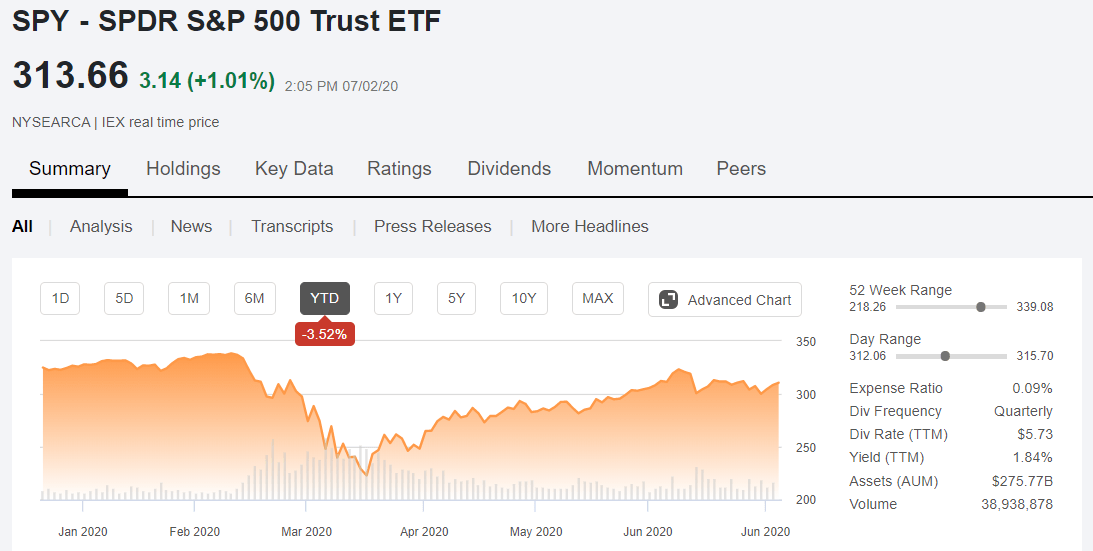Choose the 6M time range
This screenshot has height=551, width=1093.
point(254,299)
